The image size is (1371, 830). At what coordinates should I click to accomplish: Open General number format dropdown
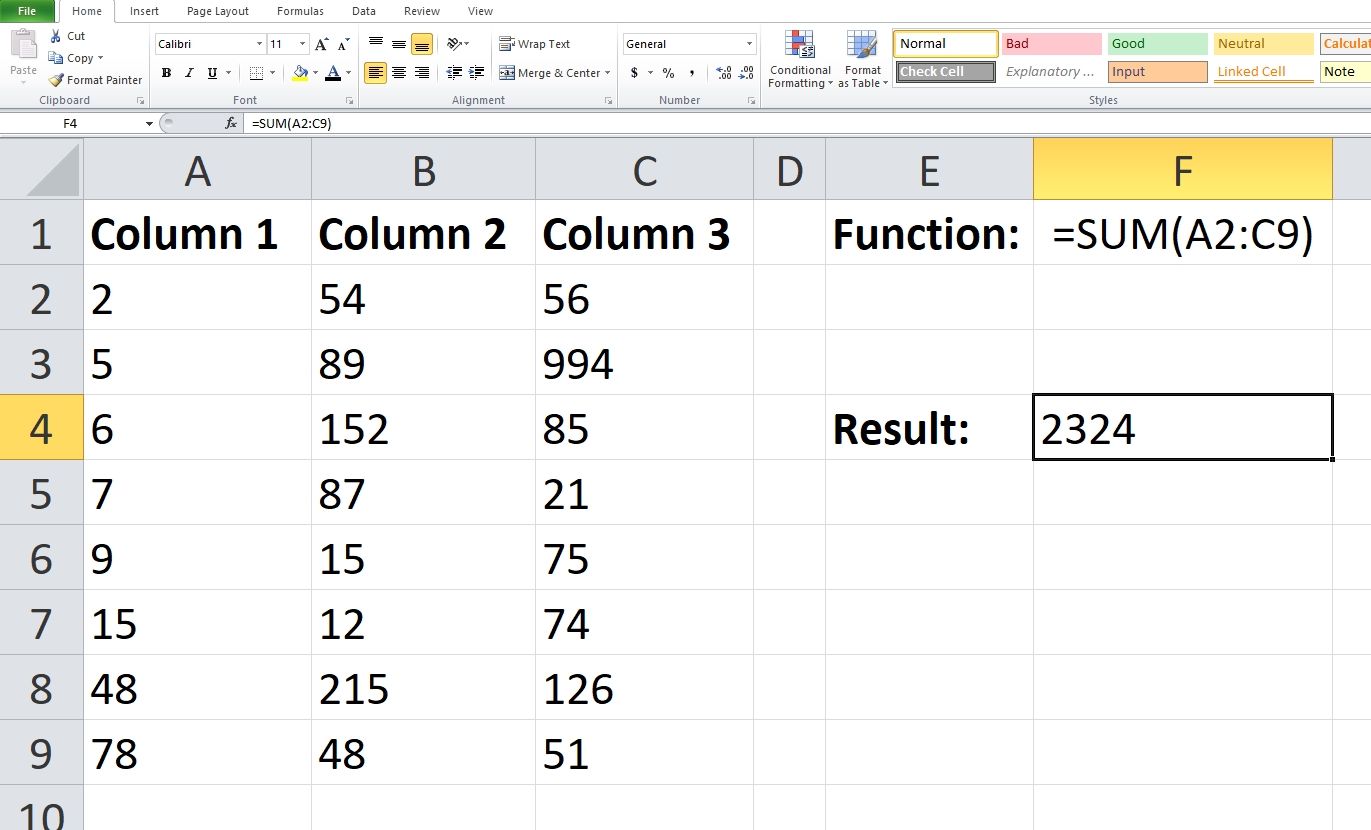(x=750, y=44)
